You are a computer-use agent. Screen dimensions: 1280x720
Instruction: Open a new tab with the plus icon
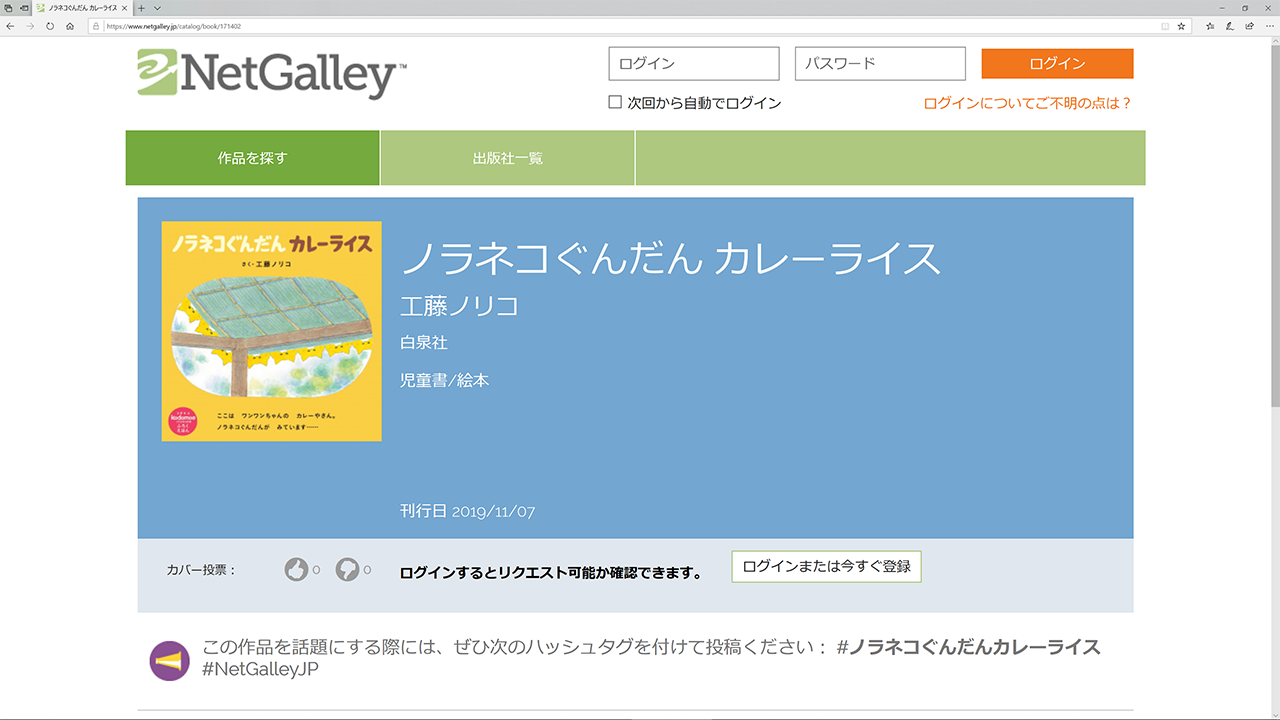[142, 7]
